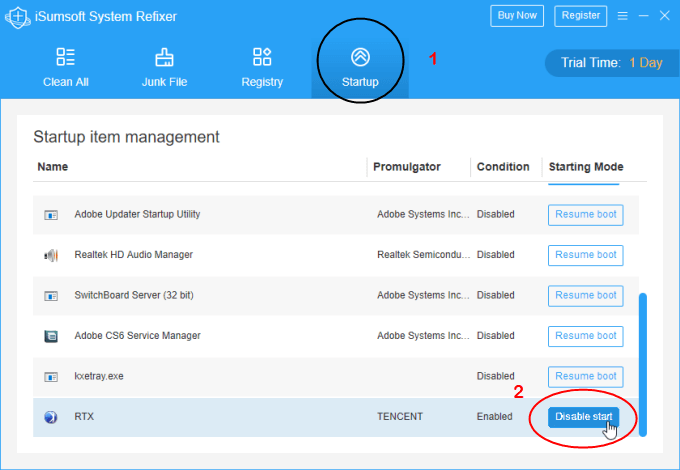Switch to the Startup tab
The image size is (680, 470).
[360, 68]
